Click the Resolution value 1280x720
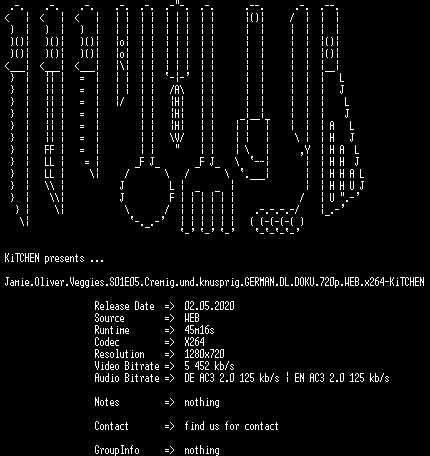This screenshot has width=430, height=456. [x=204, y=354]
